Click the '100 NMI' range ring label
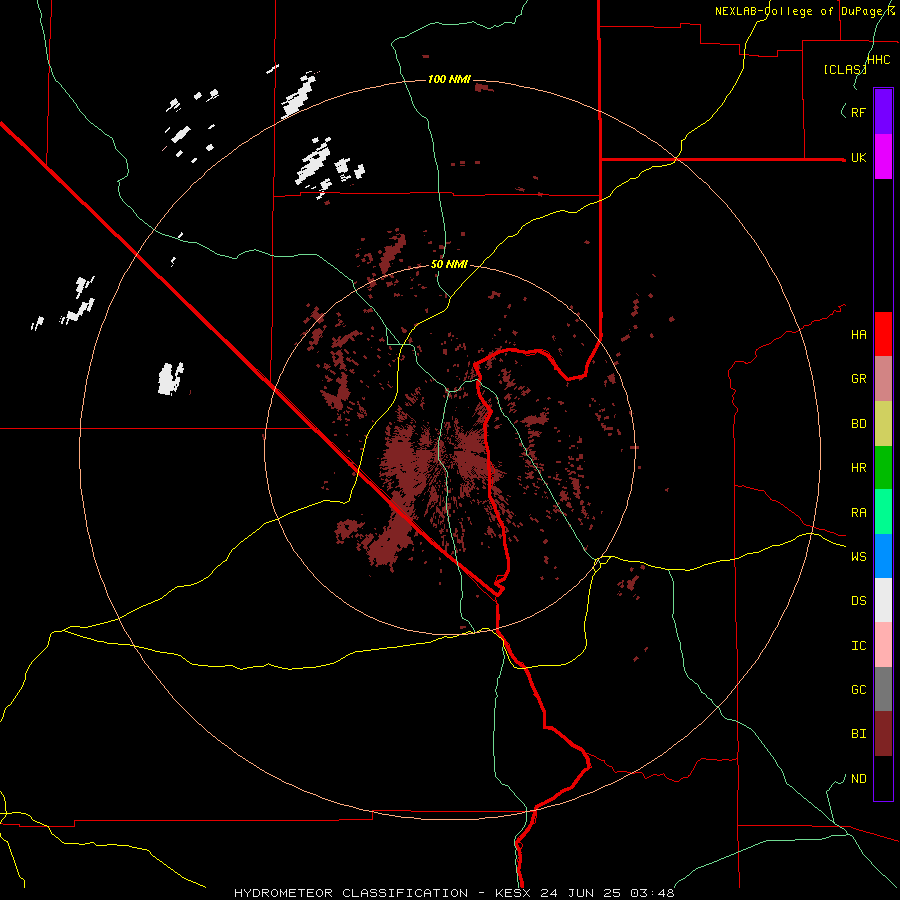The width and height of the screenshot is (900, 900). (x=449, y=79)
